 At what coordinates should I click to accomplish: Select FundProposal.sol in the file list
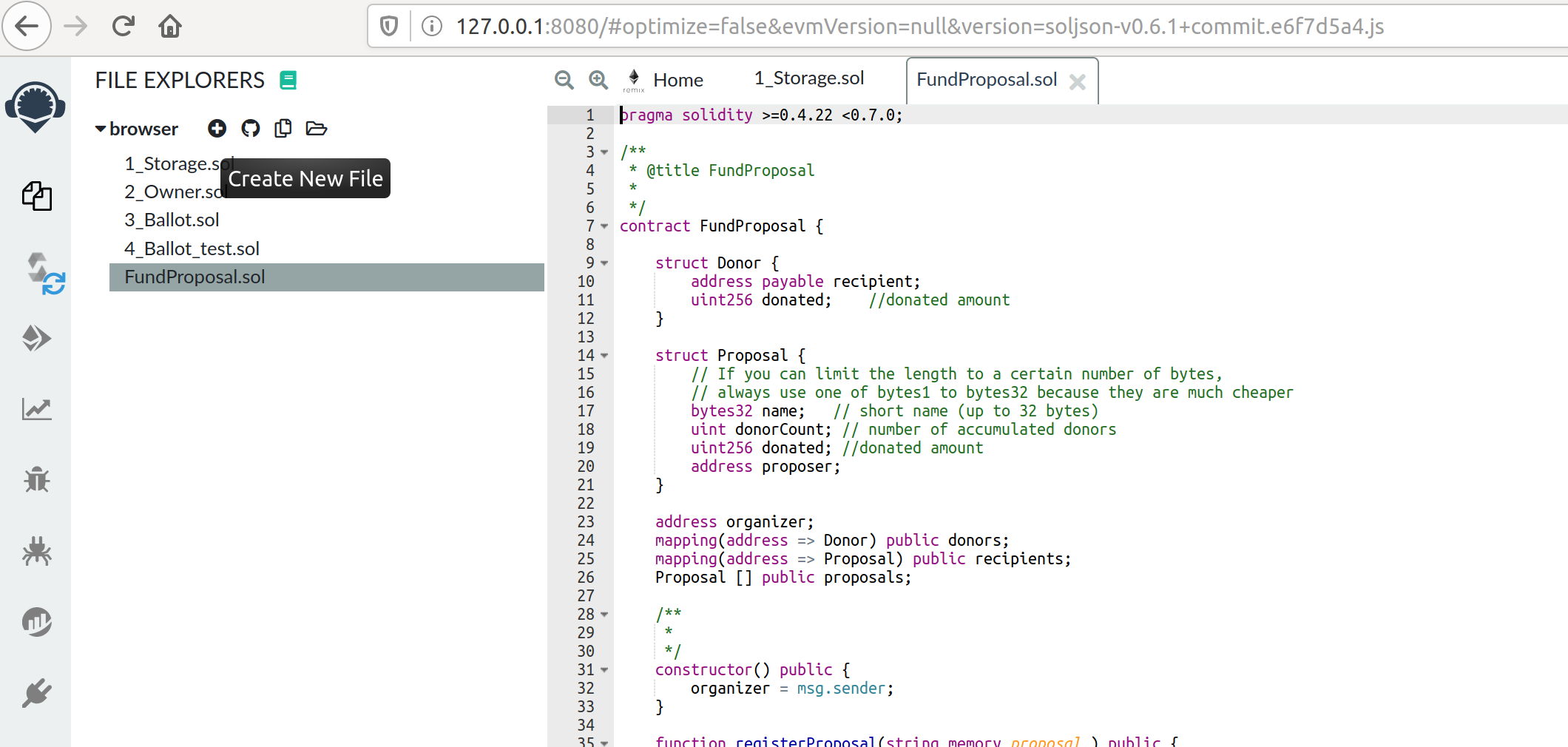coord(327,277)
